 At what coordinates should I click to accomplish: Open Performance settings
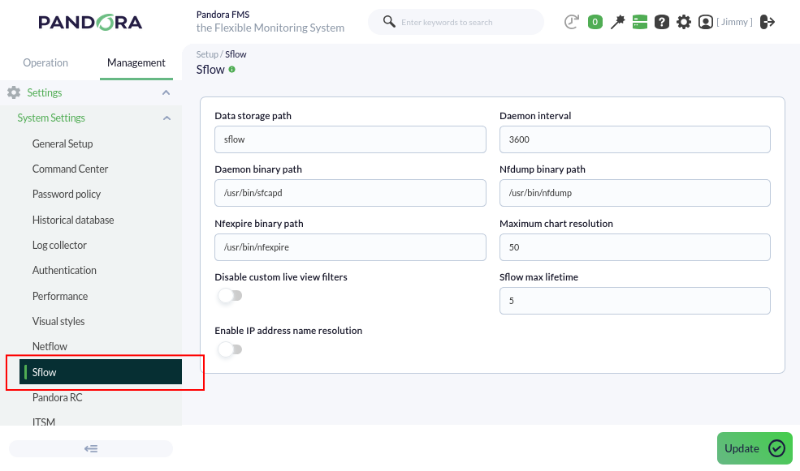click(x=60, y=296)
